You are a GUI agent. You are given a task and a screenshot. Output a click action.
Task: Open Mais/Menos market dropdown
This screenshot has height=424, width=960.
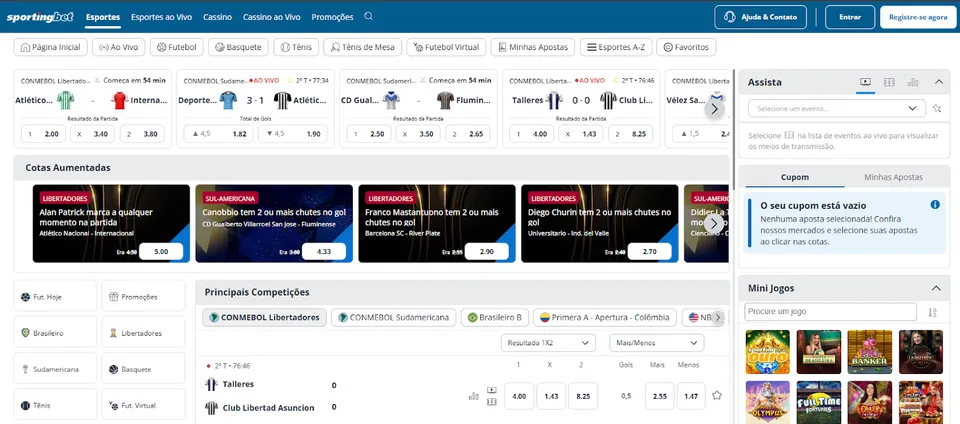pos(656,343)
